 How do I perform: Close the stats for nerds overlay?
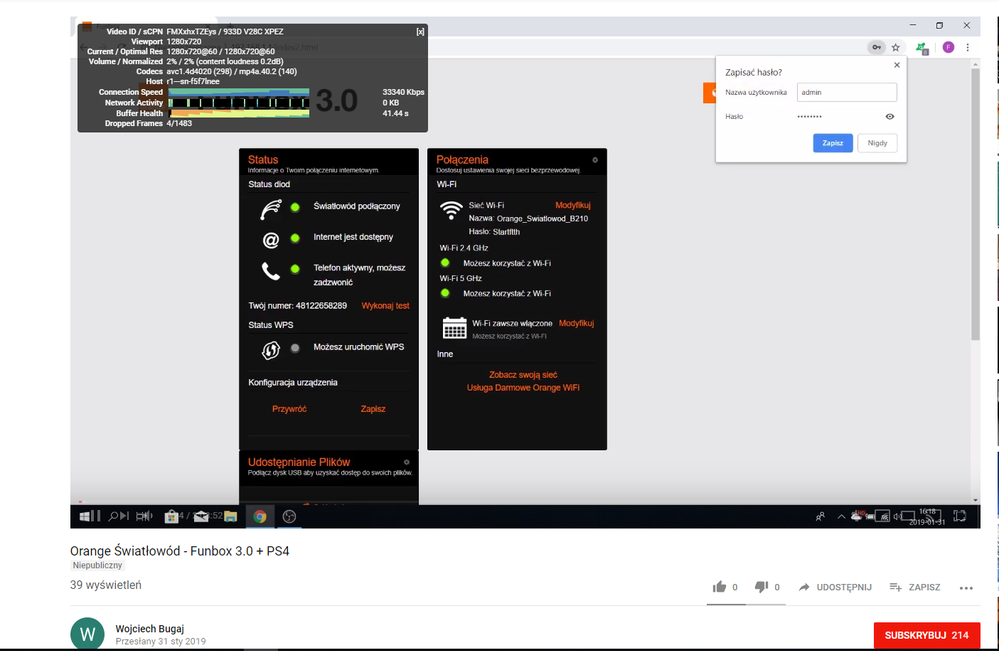pos(420,32)
